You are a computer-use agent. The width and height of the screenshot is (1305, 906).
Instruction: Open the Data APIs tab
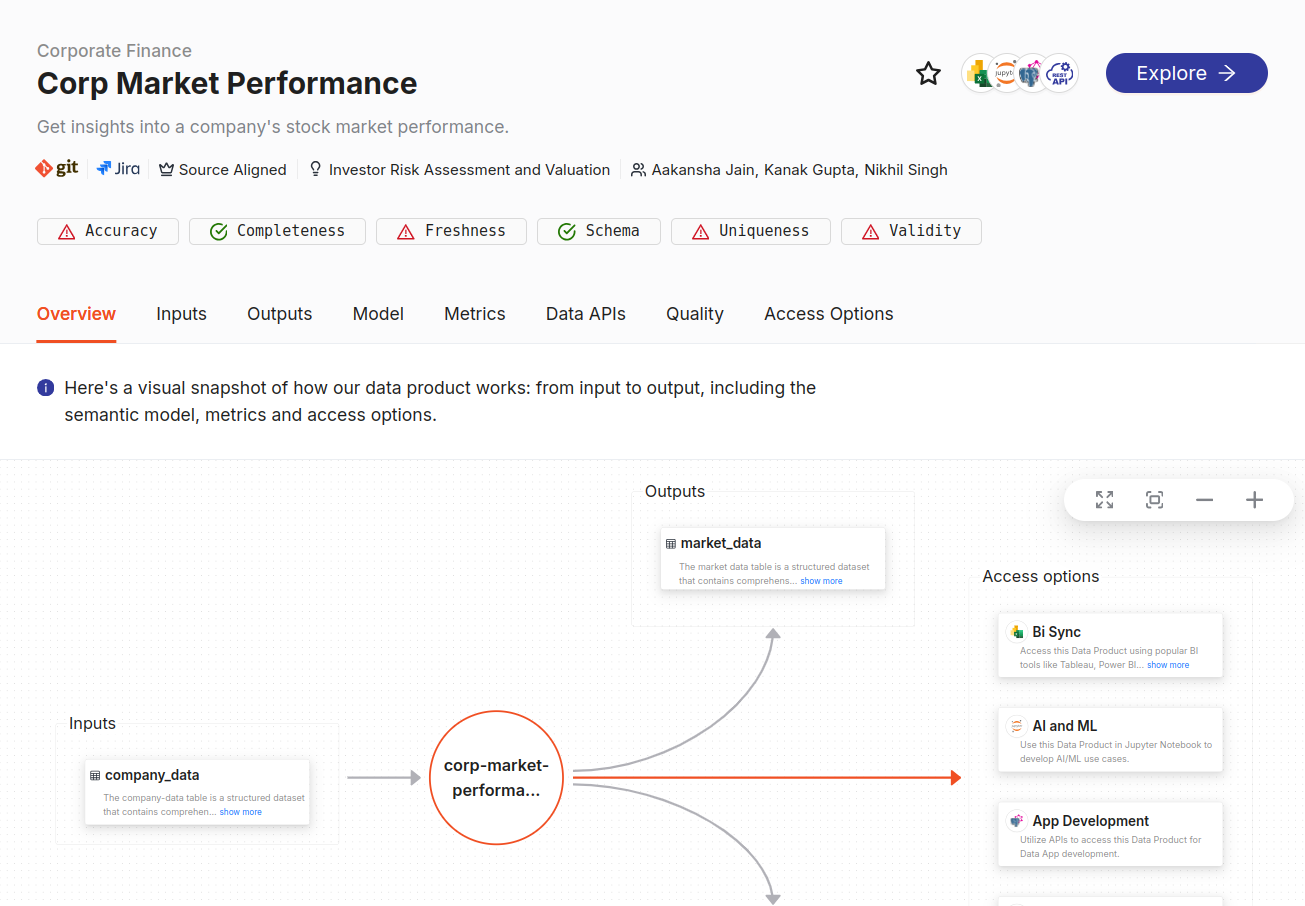[586, 314]
